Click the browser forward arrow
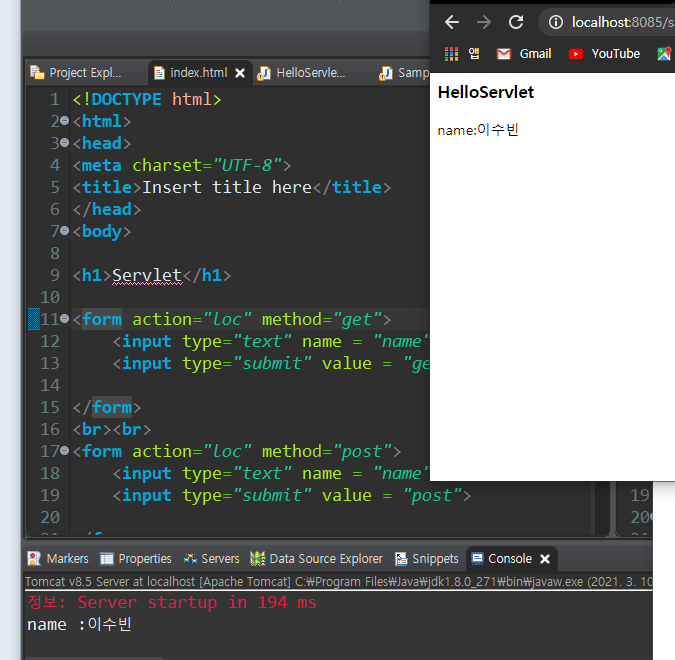This screenshot has height=660, width=675. pyautogui.click(x=484, y=22)
